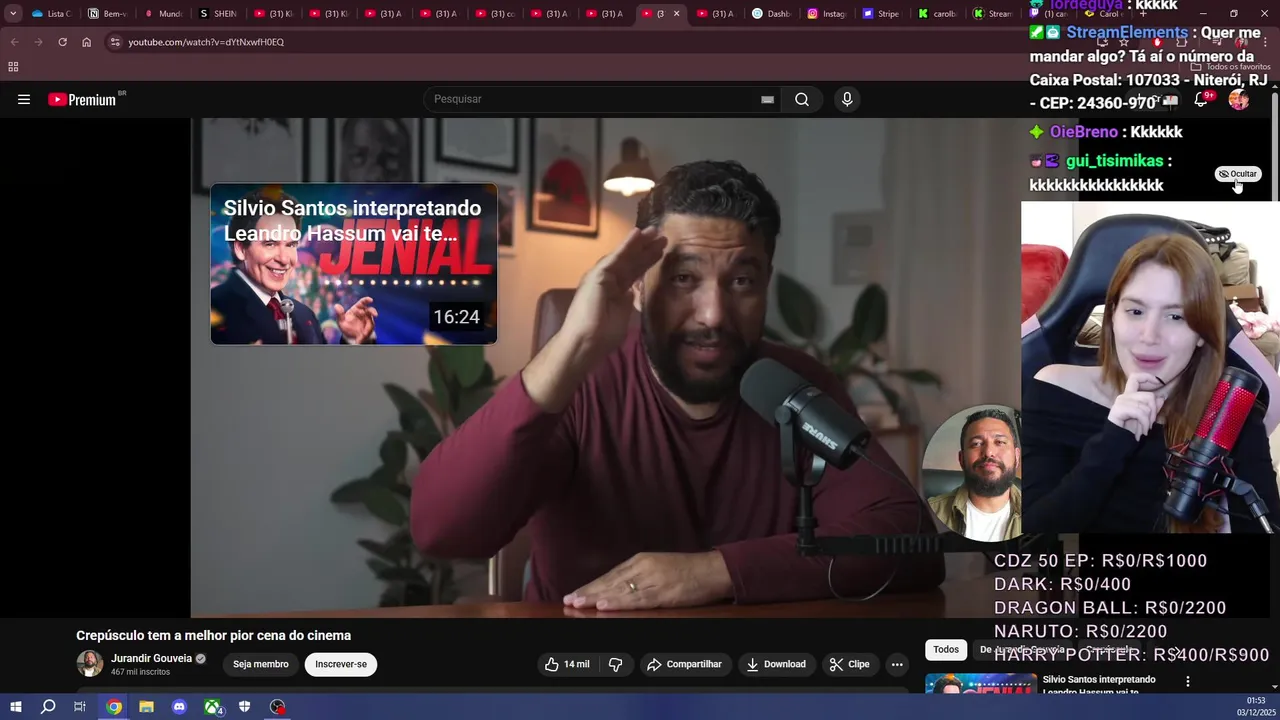Screen dimensions: 1280x720
Task: Open options for Silvio Santos sidebar video
Action: click(x=1188, y=682)
